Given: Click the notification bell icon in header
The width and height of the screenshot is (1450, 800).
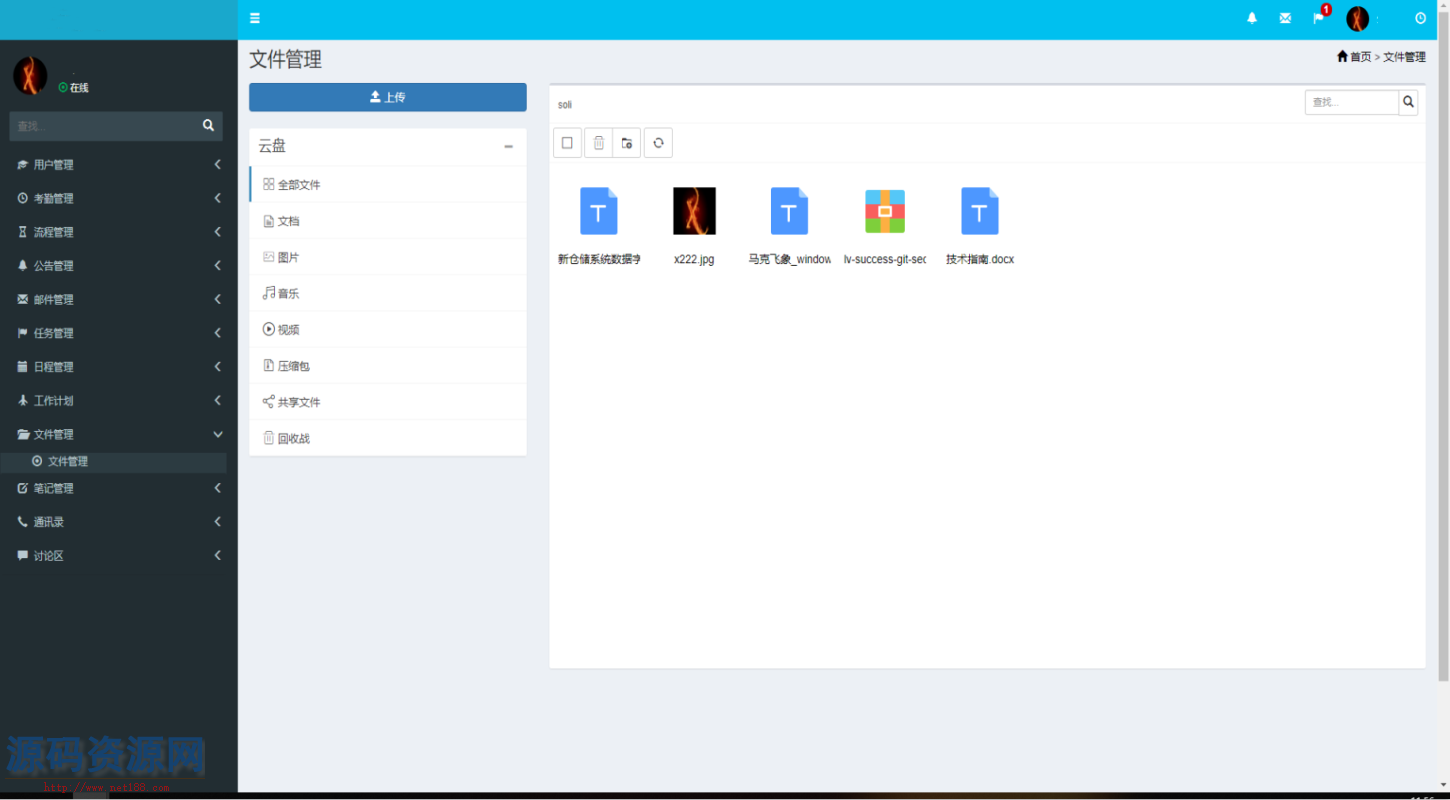Looking at the screenshot, I should click(x=1252, y=18).
